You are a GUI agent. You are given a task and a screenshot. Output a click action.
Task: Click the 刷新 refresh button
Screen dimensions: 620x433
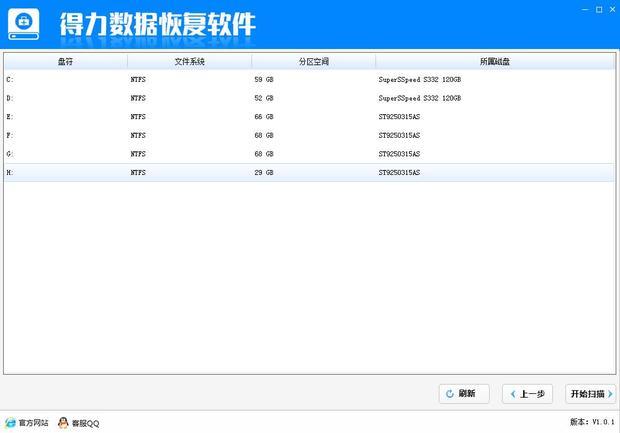point(463,394)
